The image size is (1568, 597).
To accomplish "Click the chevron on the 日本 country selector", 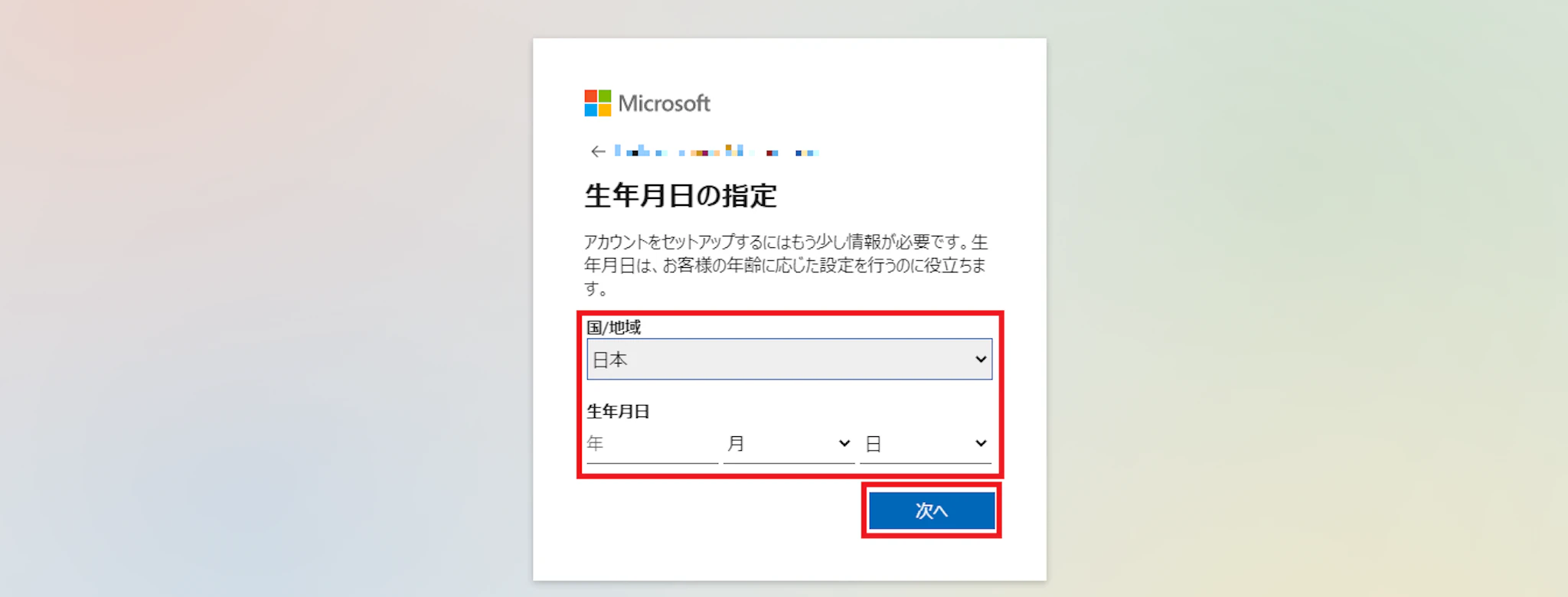I will click(980, 359).
